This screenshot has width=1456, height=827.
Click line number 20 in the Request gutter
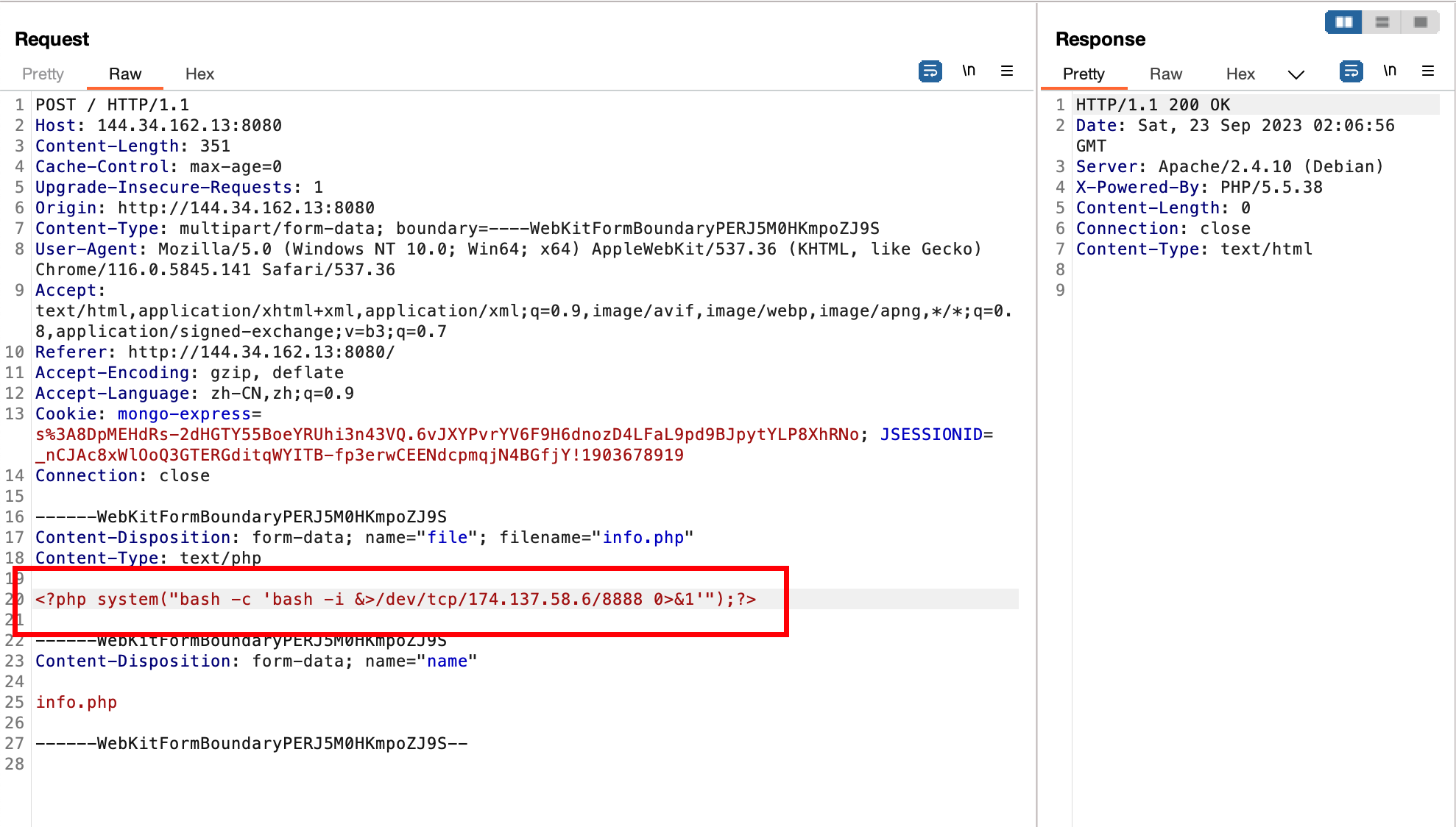[x=15, y=599]
